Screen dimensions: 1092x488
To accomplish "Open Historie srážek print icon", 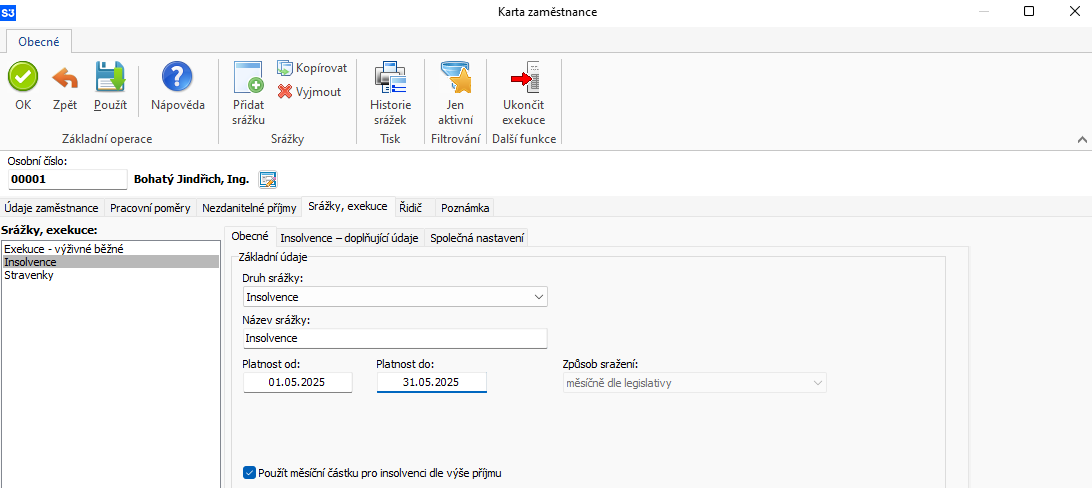I will click(x=390, y=77).
